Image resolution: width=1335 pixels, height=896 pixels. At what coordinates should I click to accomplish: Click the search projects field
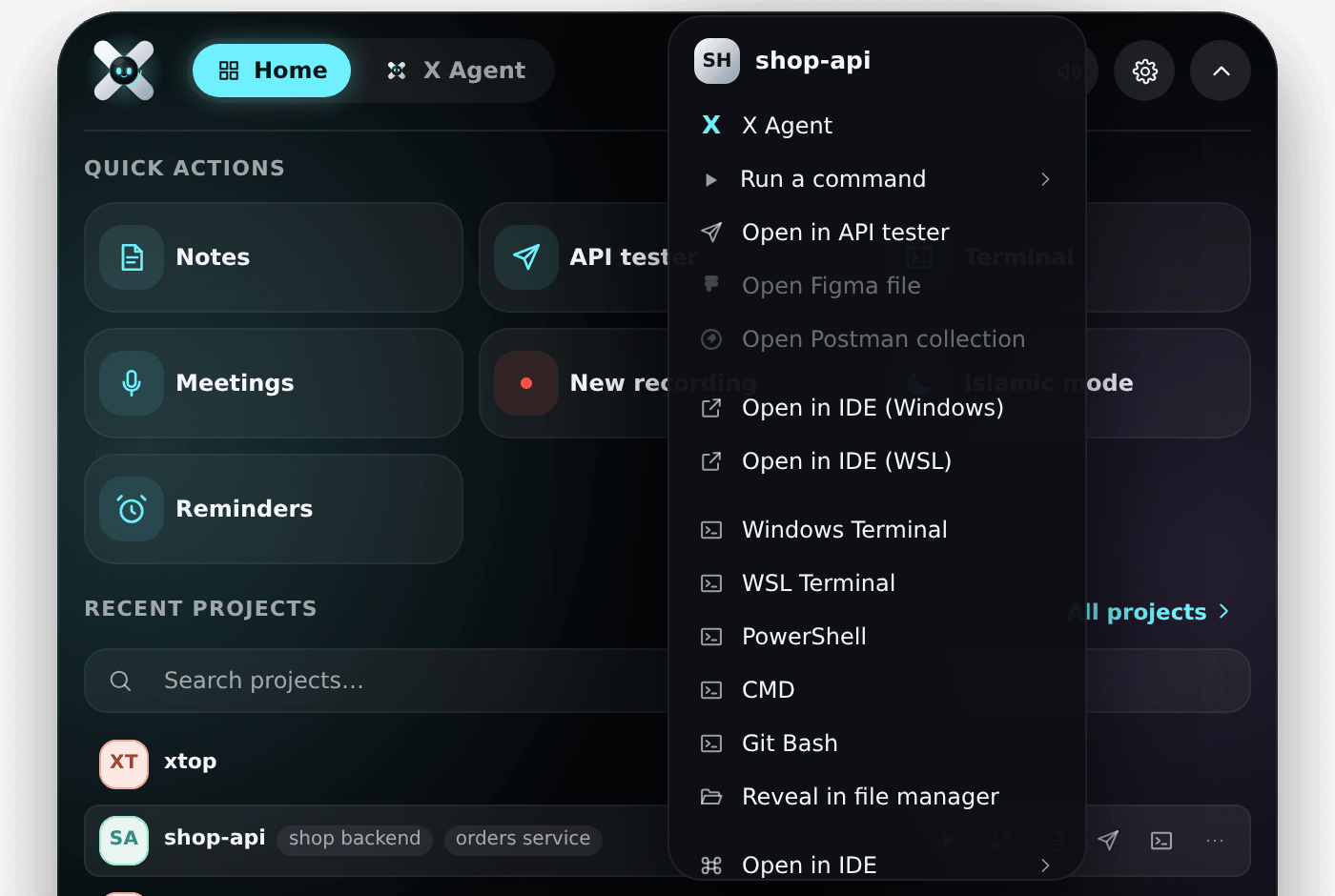click(x=667, y=681)
